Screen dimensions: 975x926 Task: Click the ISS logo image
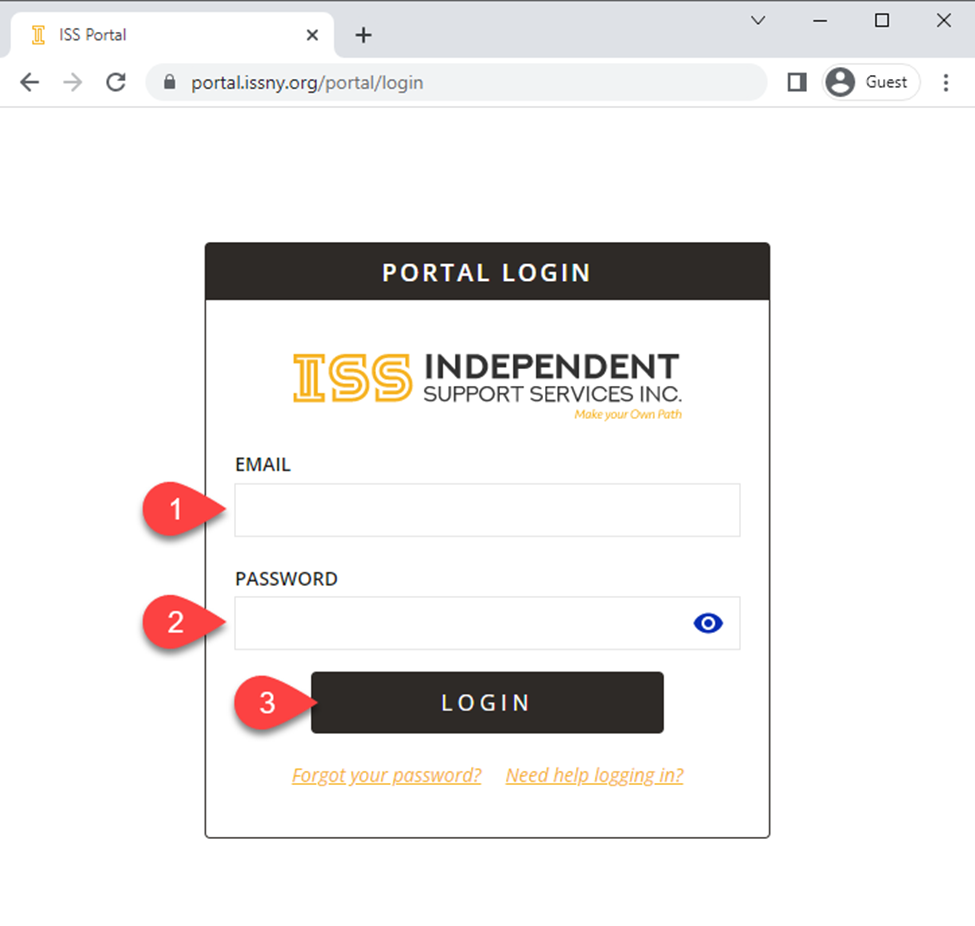(487, 385)
